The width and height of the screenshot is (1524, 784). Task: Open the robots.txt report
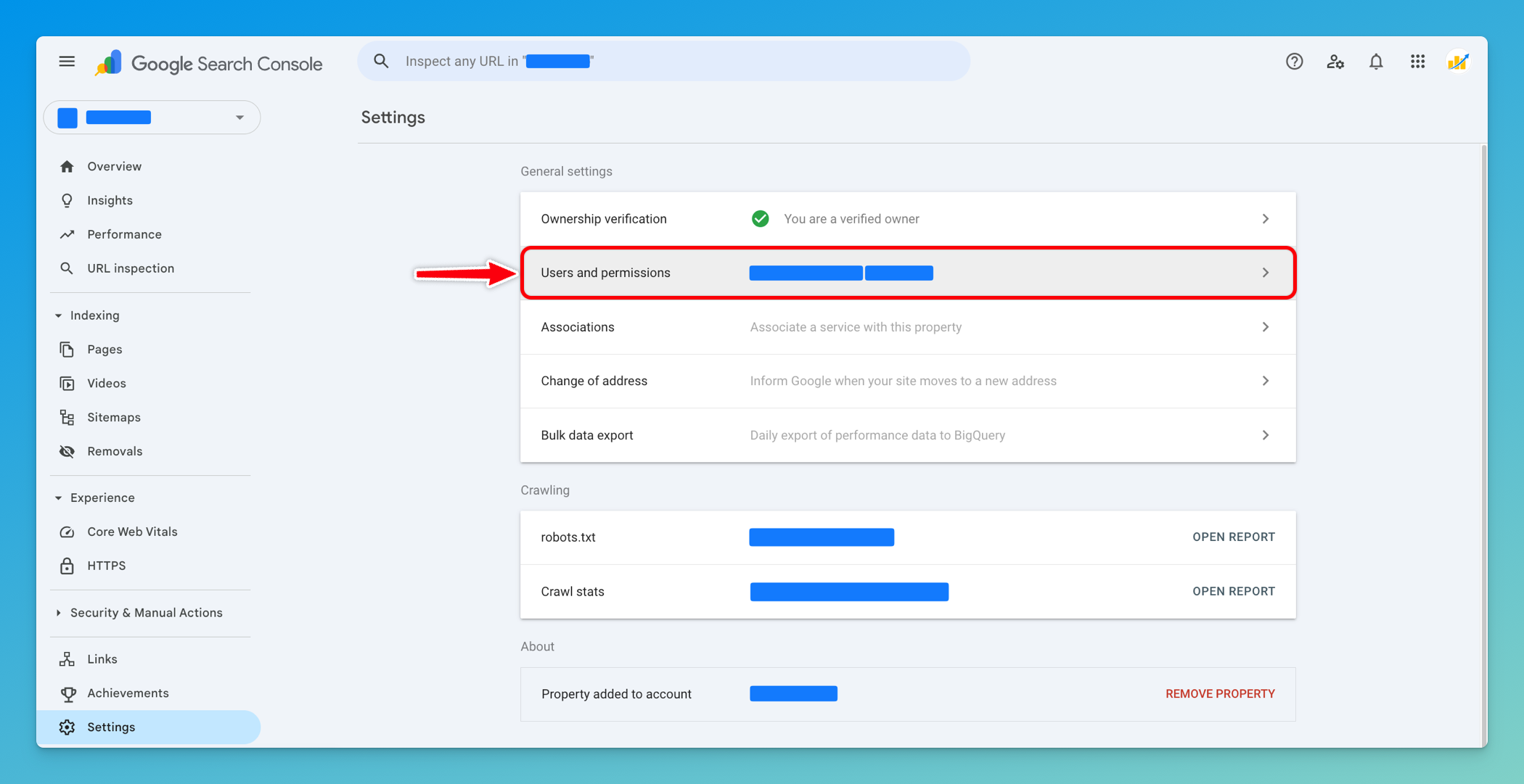click(x=1233, y=537)
